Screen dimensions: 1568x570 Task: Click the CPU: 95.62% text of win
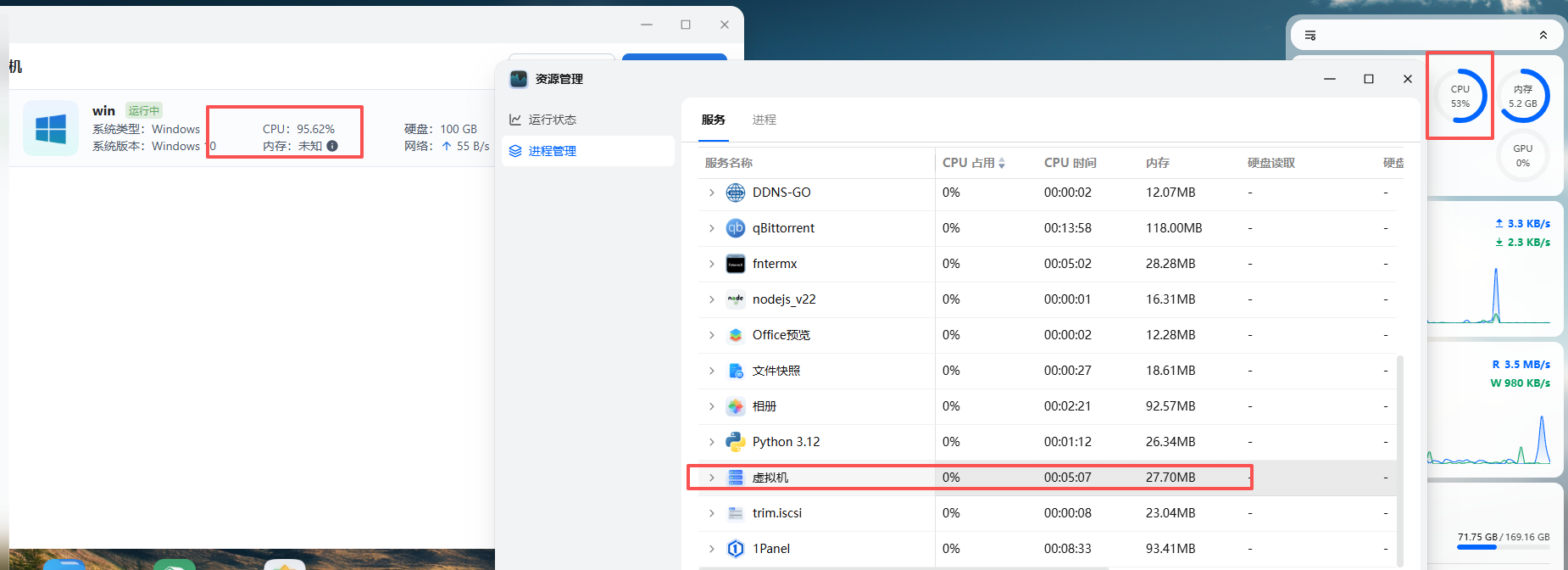click(298, 129)
